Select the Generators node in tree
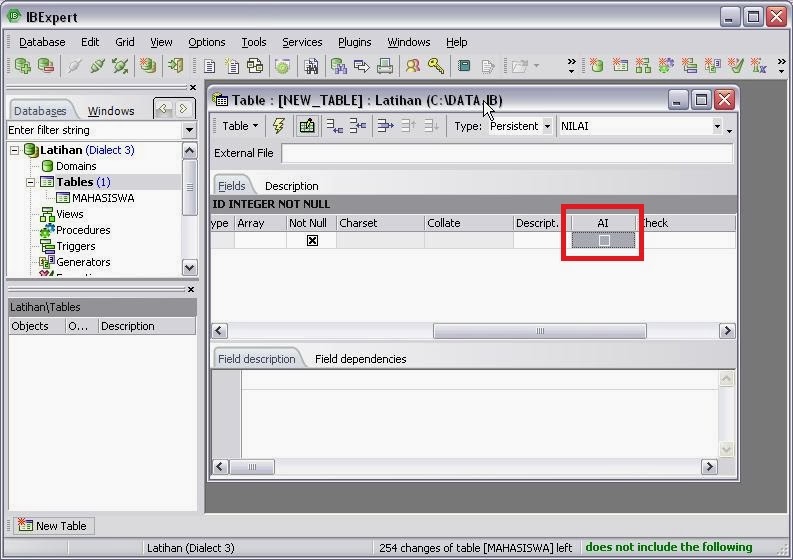Screen dimensions: 793x560 click(x=83, y=262)
